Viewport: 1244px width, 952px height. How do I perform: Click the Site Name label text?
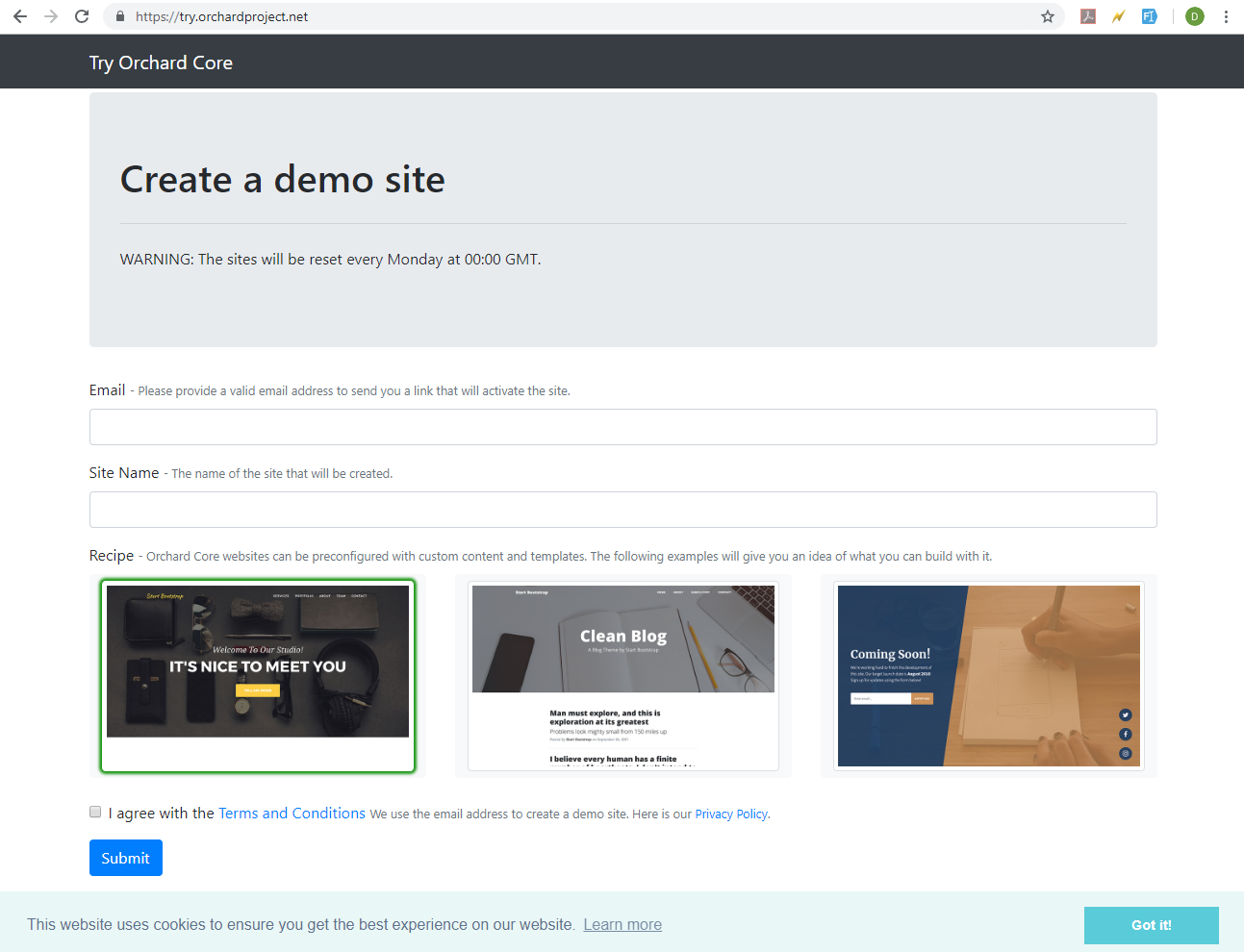pyautogui.click(x=124, y=473)
